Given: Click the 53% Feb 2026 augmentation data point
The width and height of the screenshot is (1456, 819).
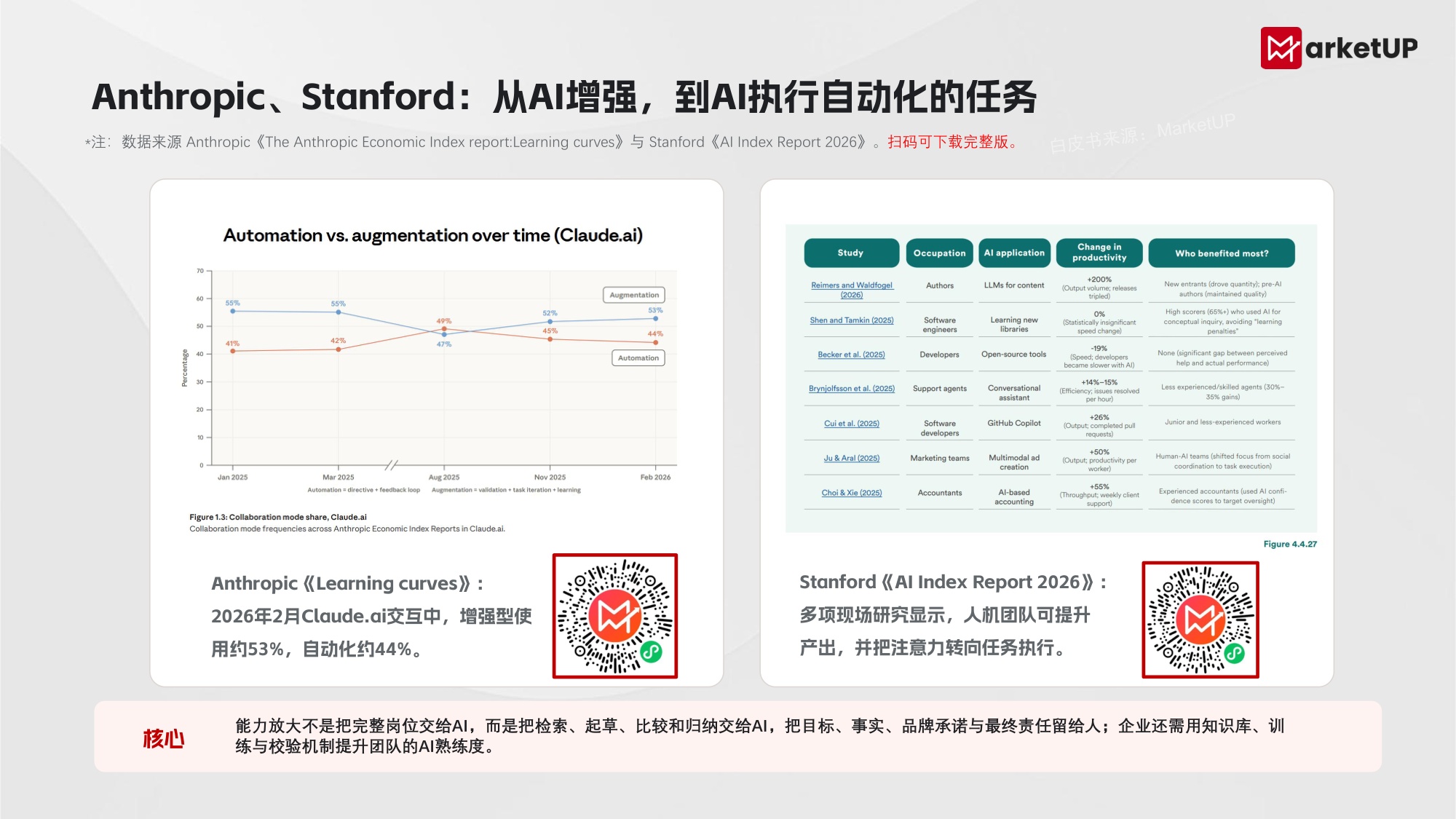Looking at the screenshot, I should pyautogui.click(x=656, y=318).
